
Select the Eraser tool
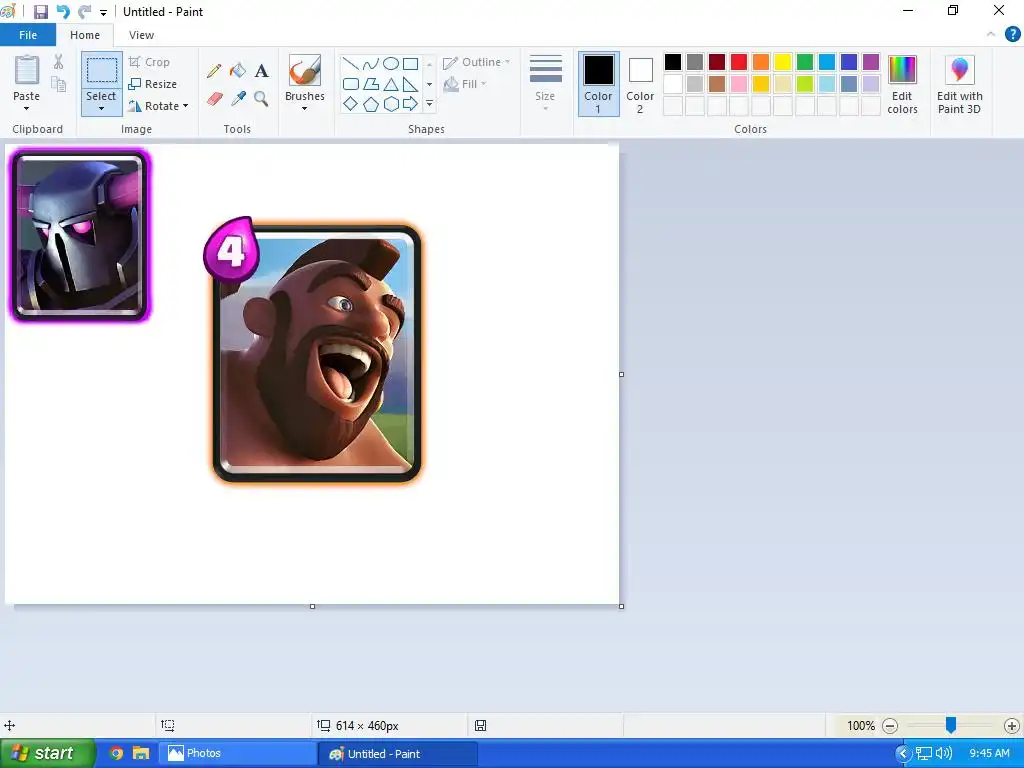(x=215, y=99)
